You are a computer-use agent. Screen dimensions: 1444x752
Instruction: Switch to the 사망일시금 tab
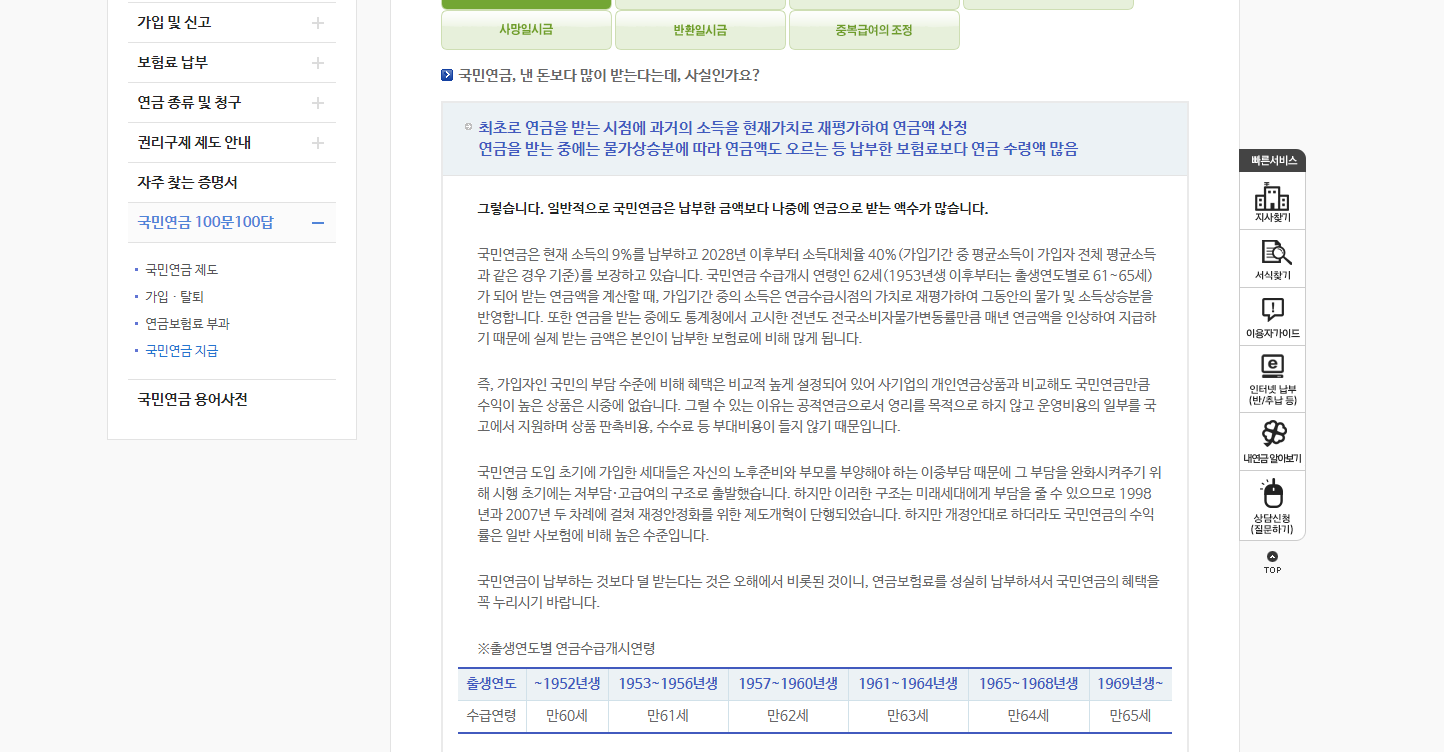point(526,30)
